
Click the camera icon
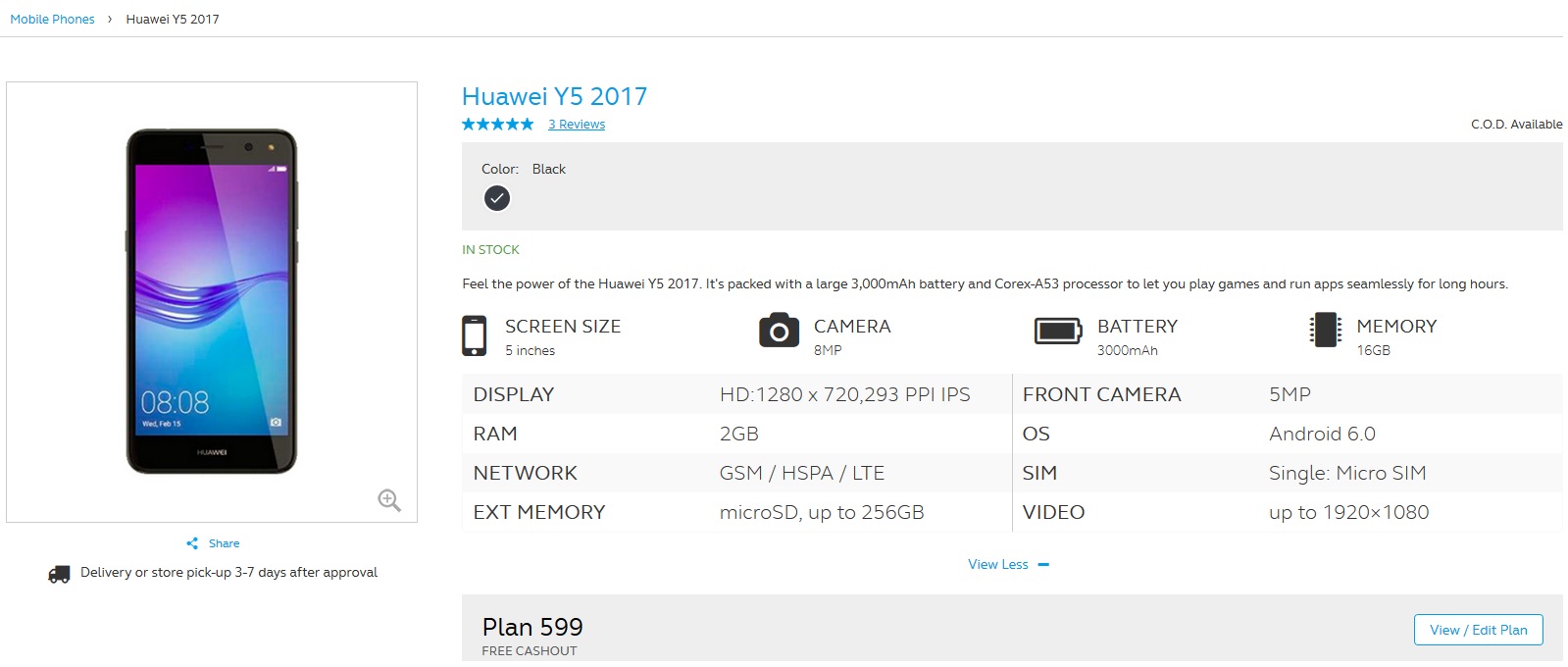click(x=779, y=332)
